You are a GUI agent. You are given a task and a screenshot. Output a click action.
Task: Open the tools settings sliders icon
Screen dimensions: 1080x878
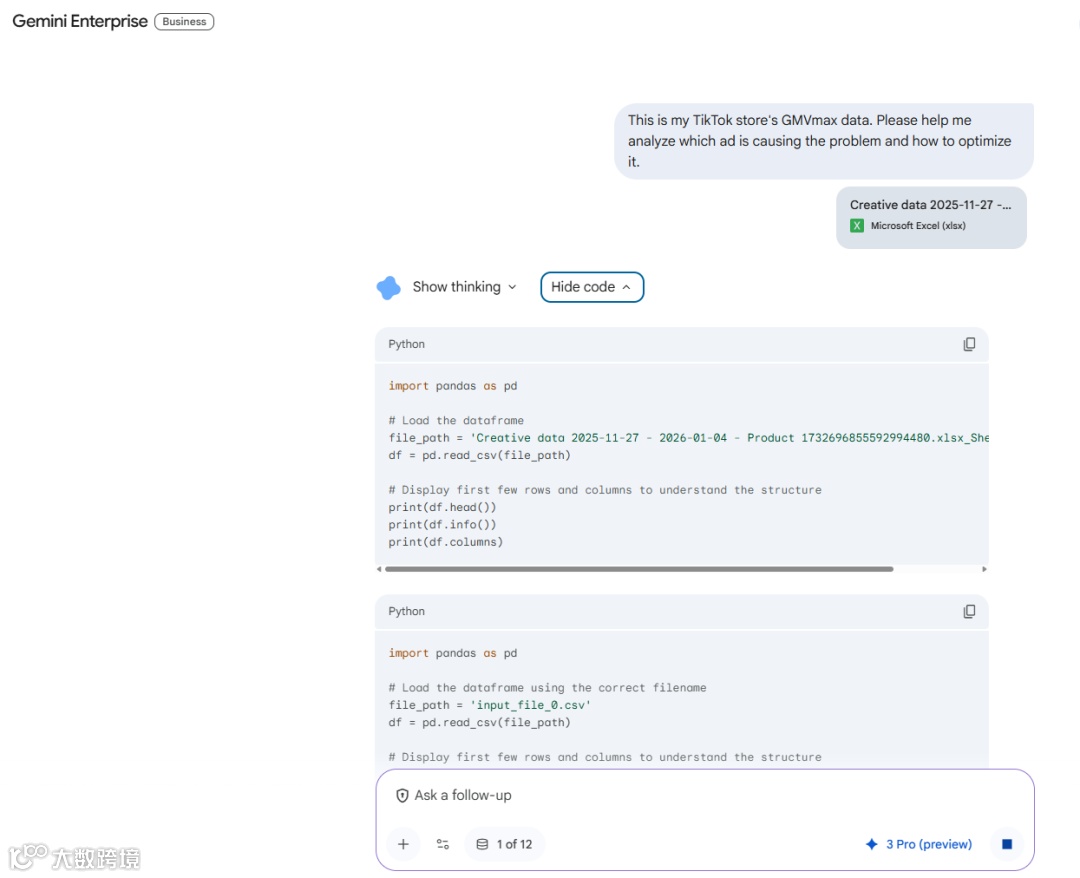443,844
